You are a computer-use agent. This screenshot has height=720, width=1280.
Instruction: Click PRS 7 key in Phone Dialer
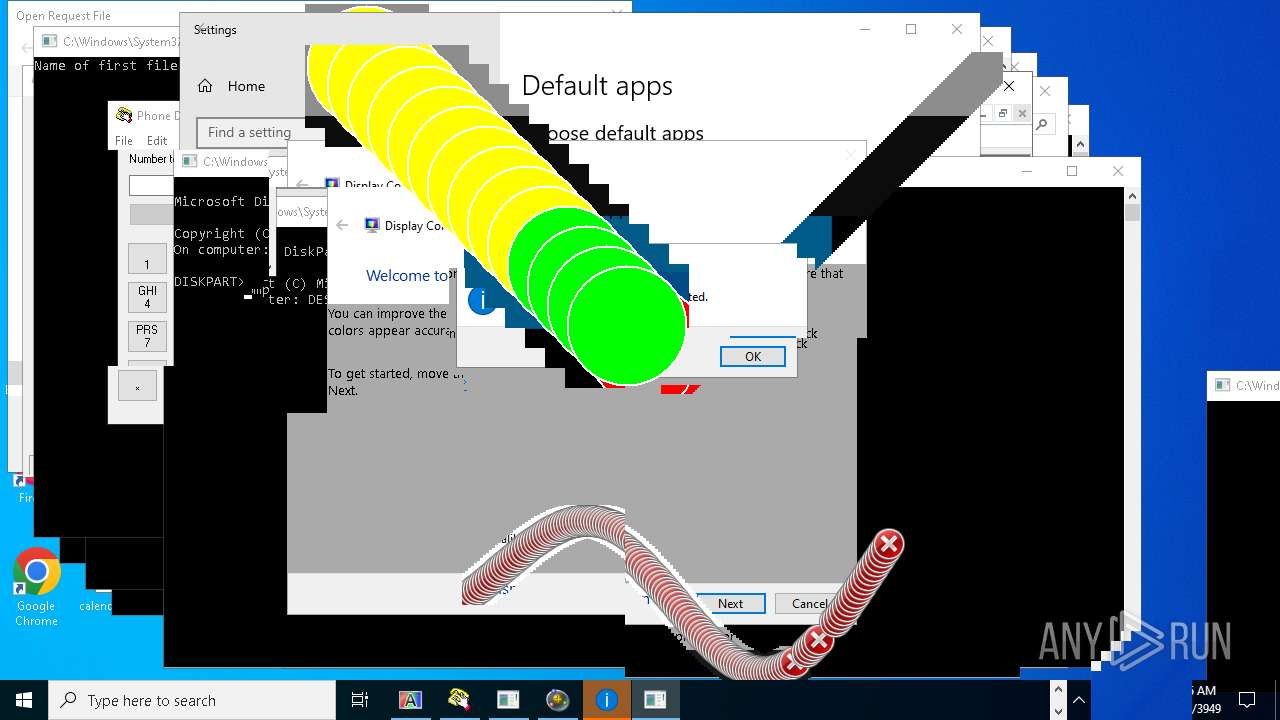pyautogui.click(x=147, y=336)
